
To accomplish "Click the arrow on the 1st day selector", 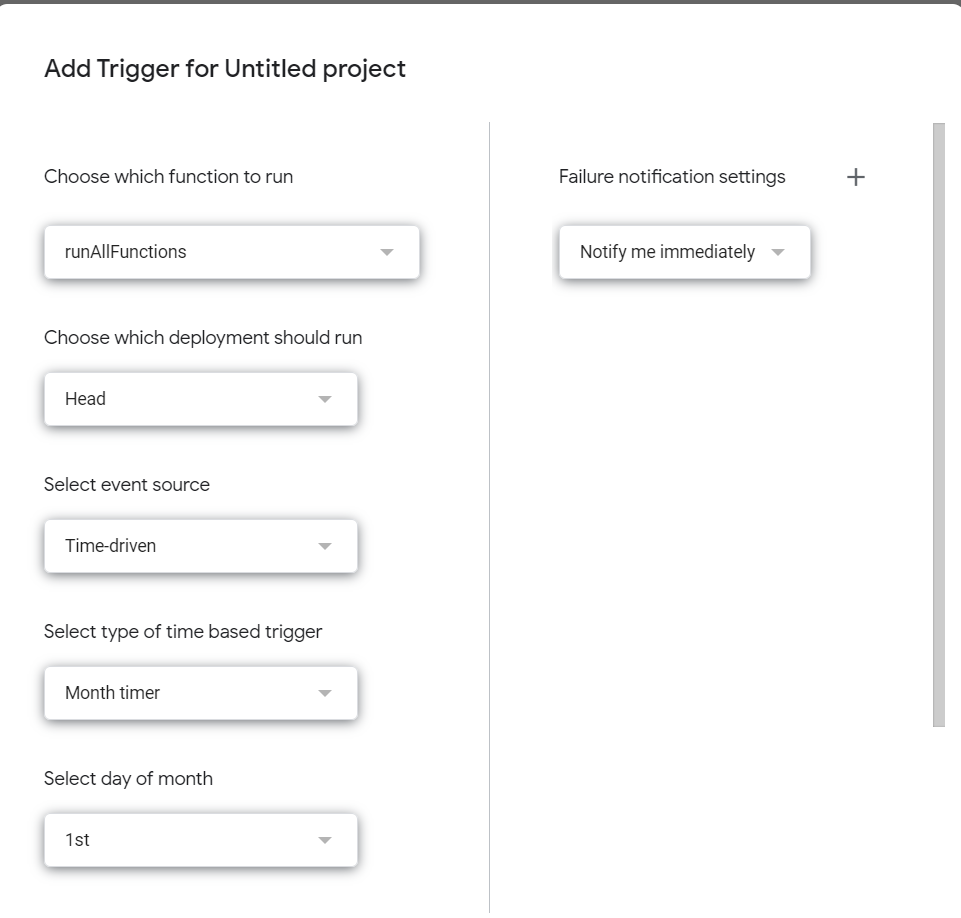I will click(x=324, y=840).
